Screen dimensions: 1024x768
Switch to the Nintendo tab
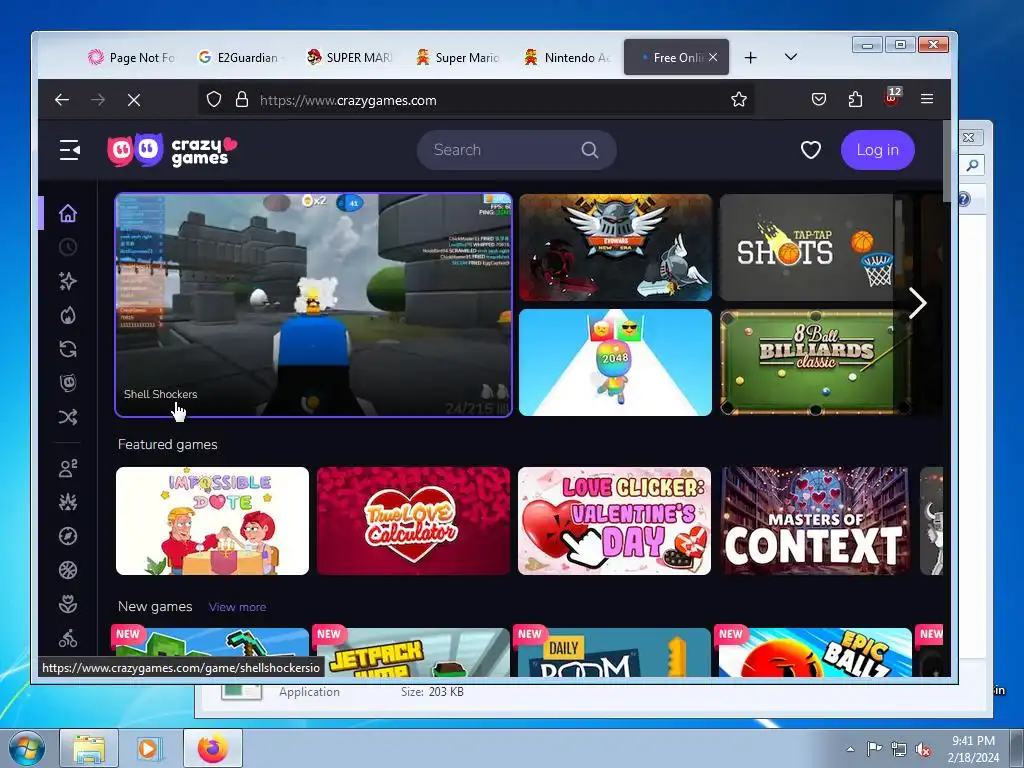coord(568,57)
